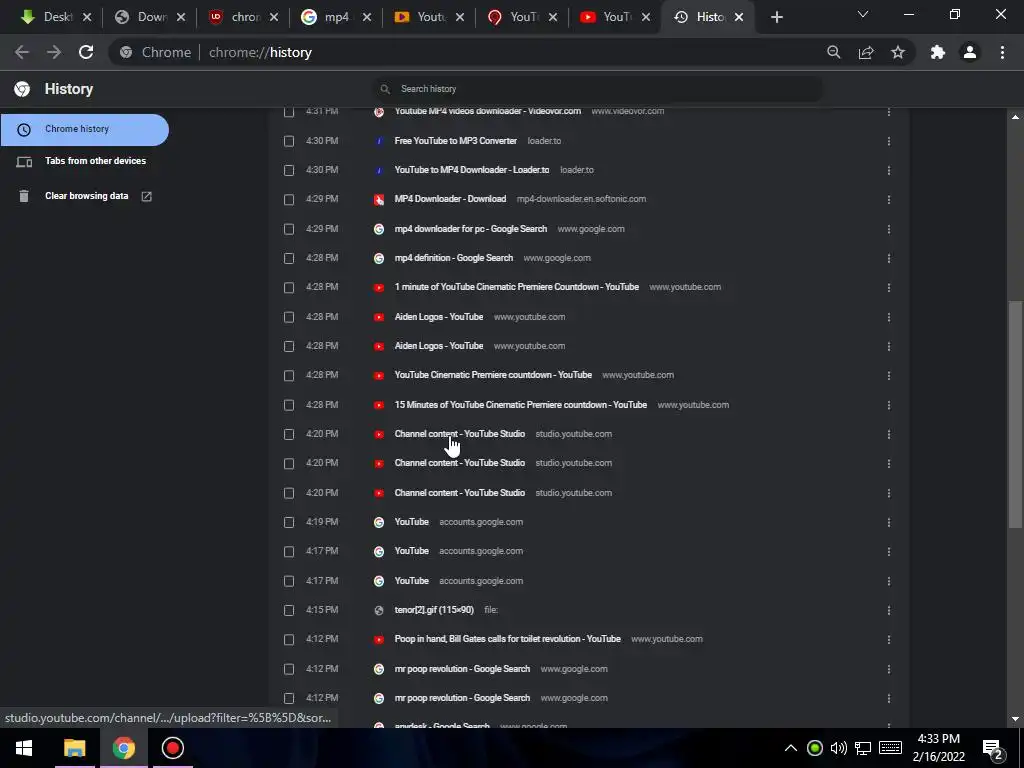Check the Poop in hand Bill Gates entry
Image resolution: width=1024 pixels, height=768 pixels.
point(289,639)
